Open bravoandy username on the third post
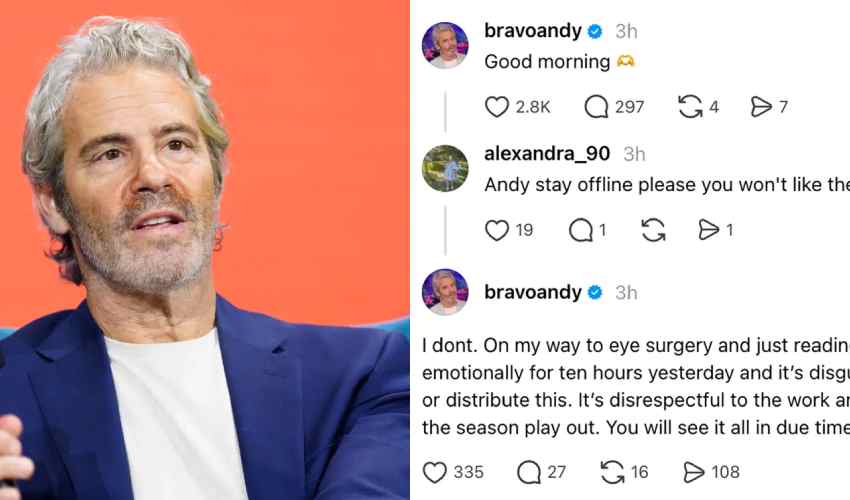 [x=533, y=292]
